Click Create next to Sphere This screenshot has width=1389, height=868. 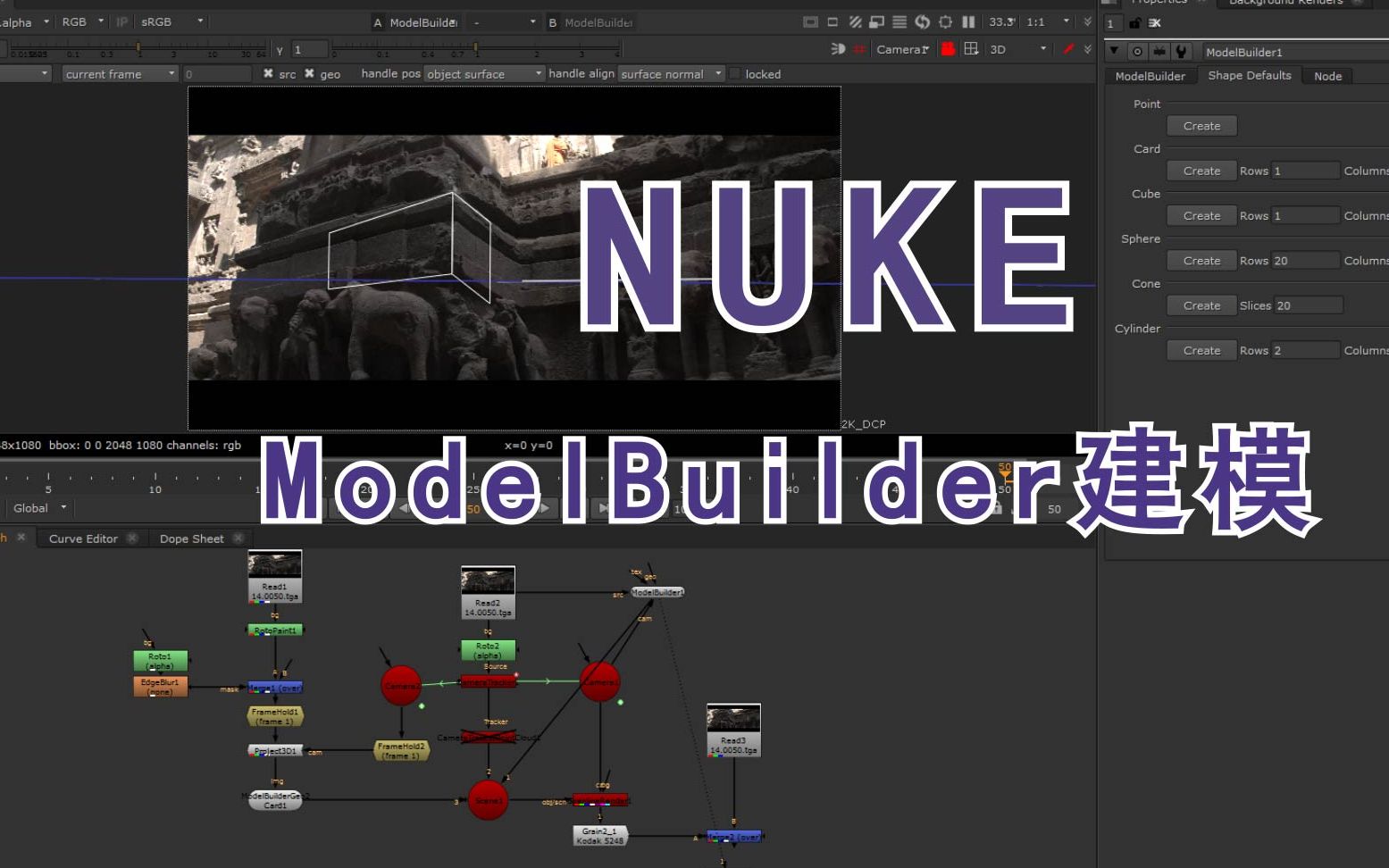point(1201,260)
